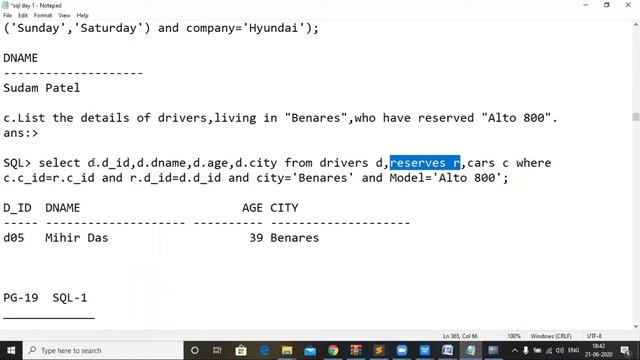Switch to Word document in taskbar

coord(448,350)
